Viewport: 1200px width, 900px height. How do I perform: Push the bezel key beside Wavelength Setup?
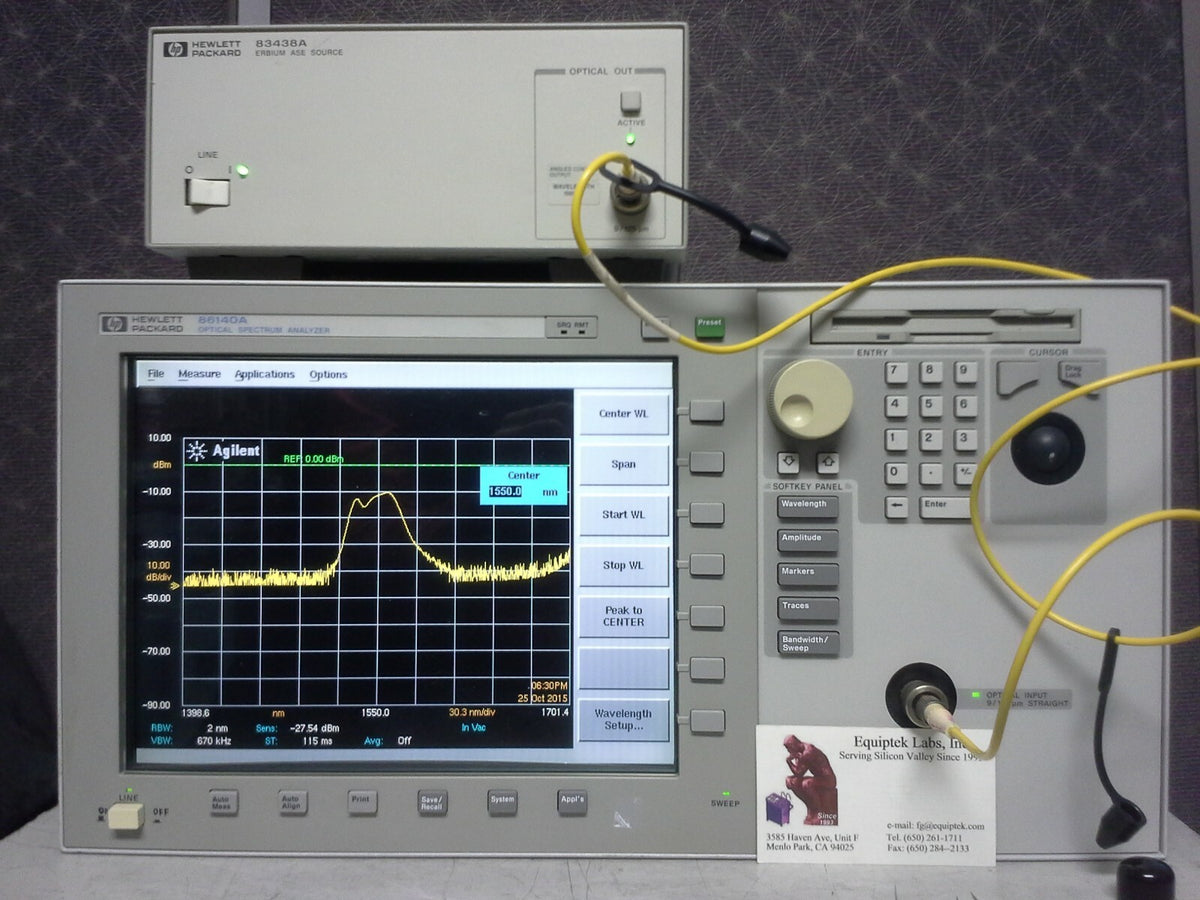coord(706,721)
